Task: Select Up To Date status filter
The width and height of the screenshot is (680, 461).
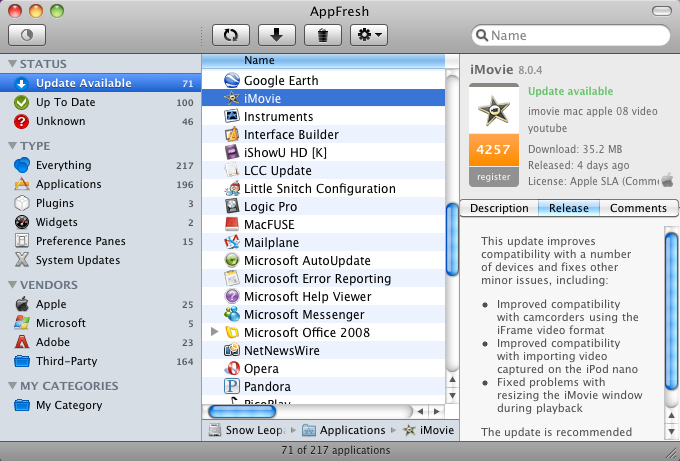Action: (101, 102)
